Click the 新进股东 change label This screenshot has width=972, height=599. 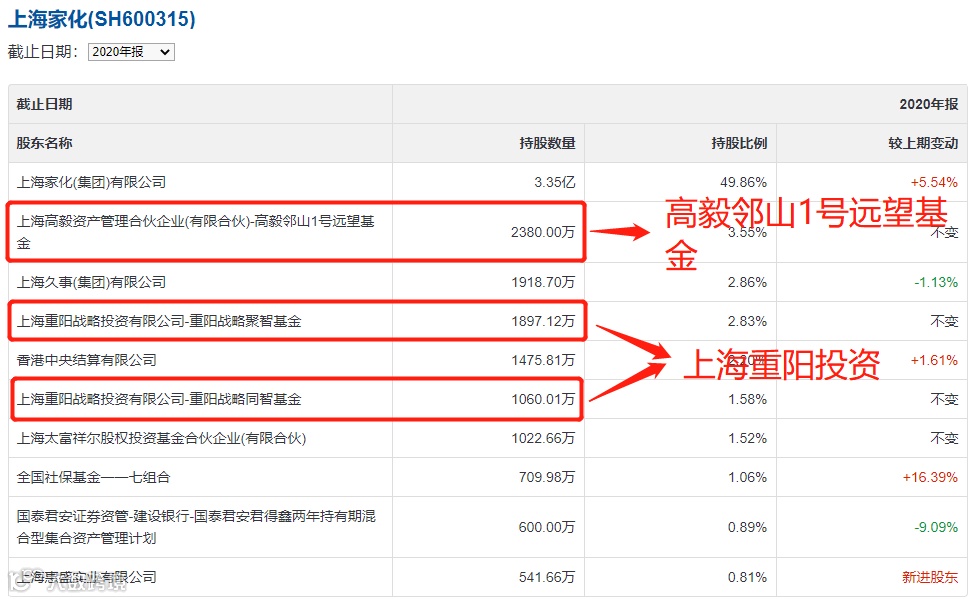[x=930, y=577]
